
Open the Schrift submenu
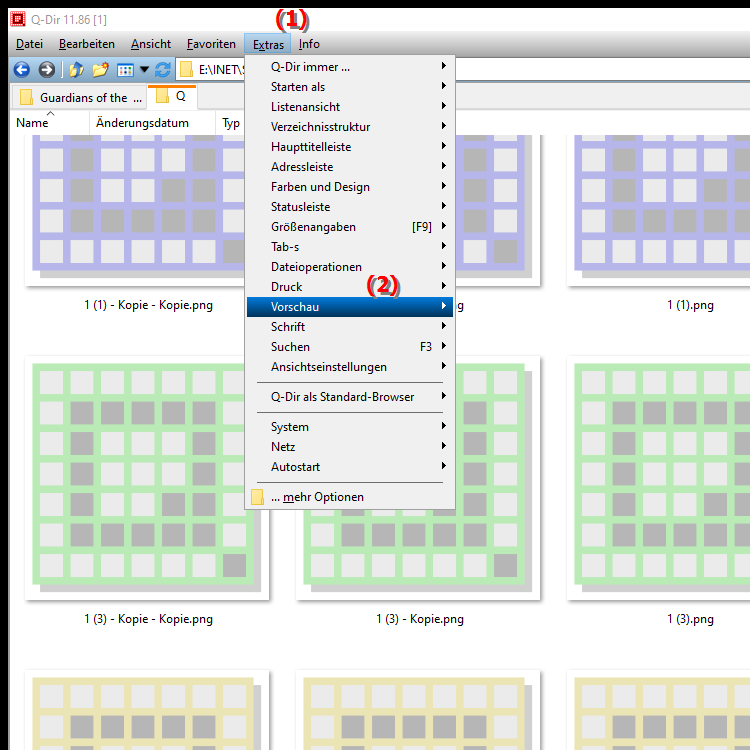tap(350, 327)
